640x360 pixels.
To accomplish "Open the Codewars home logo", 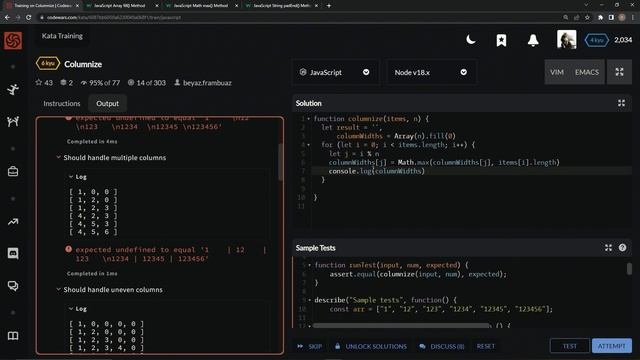I will pyautogui.click(x=13, y=40).
